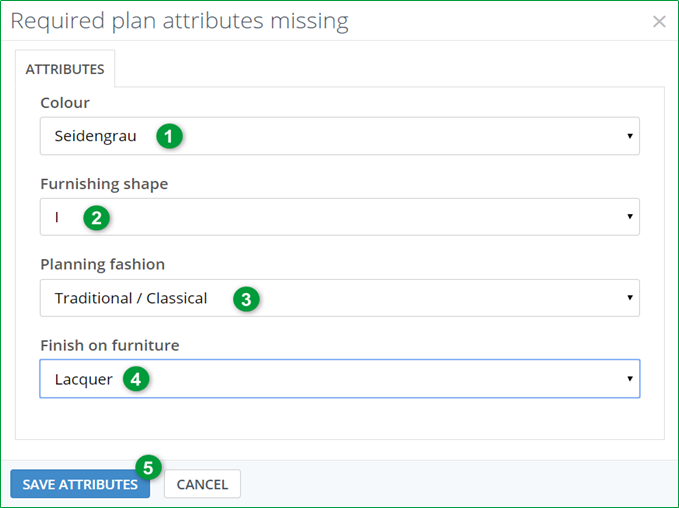Click the Finish on furniture label
679x508 pixels.
(109, 345)
